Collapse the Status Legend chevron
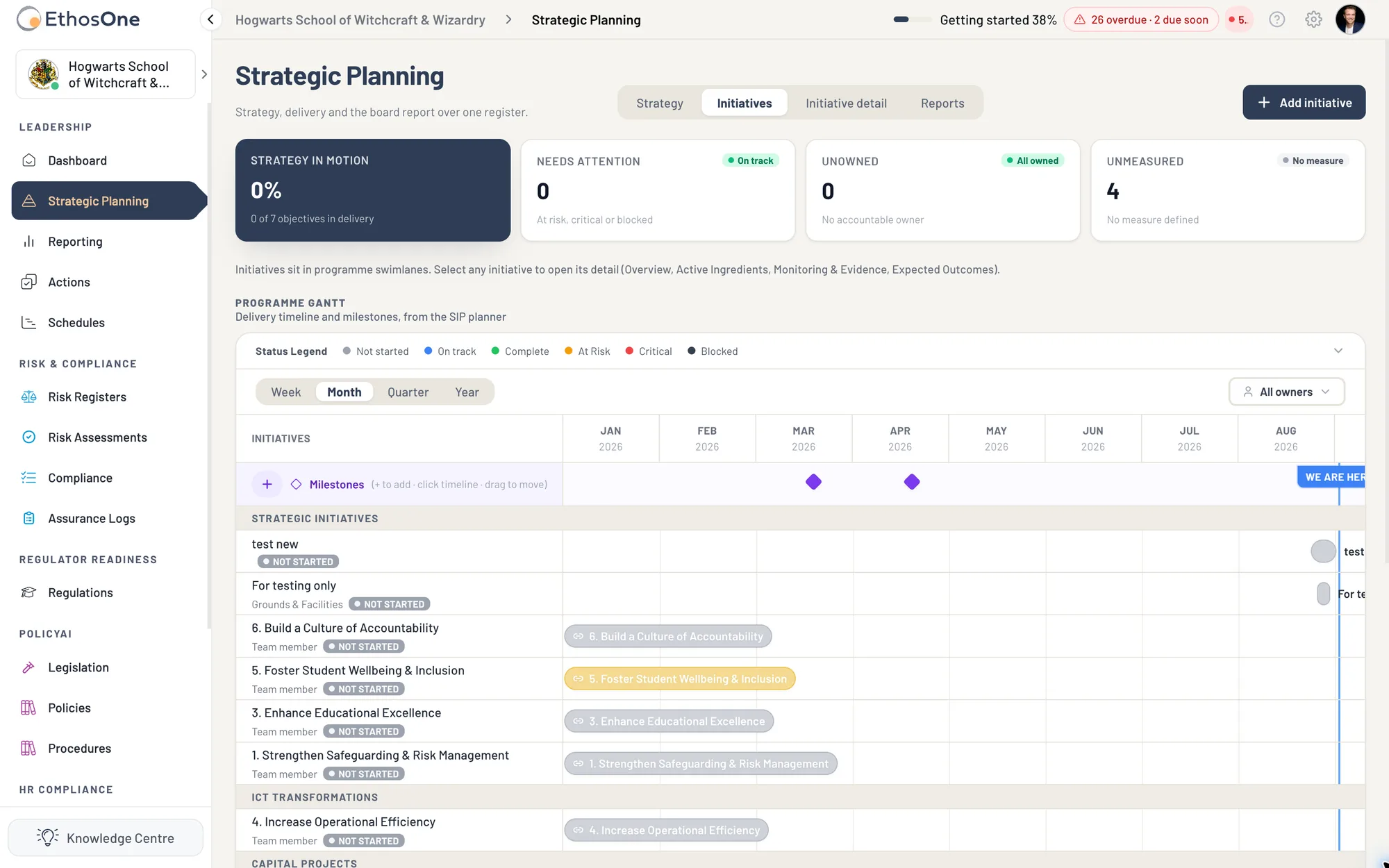This screenshot has width=1389, height=868. coord(1338,351)
